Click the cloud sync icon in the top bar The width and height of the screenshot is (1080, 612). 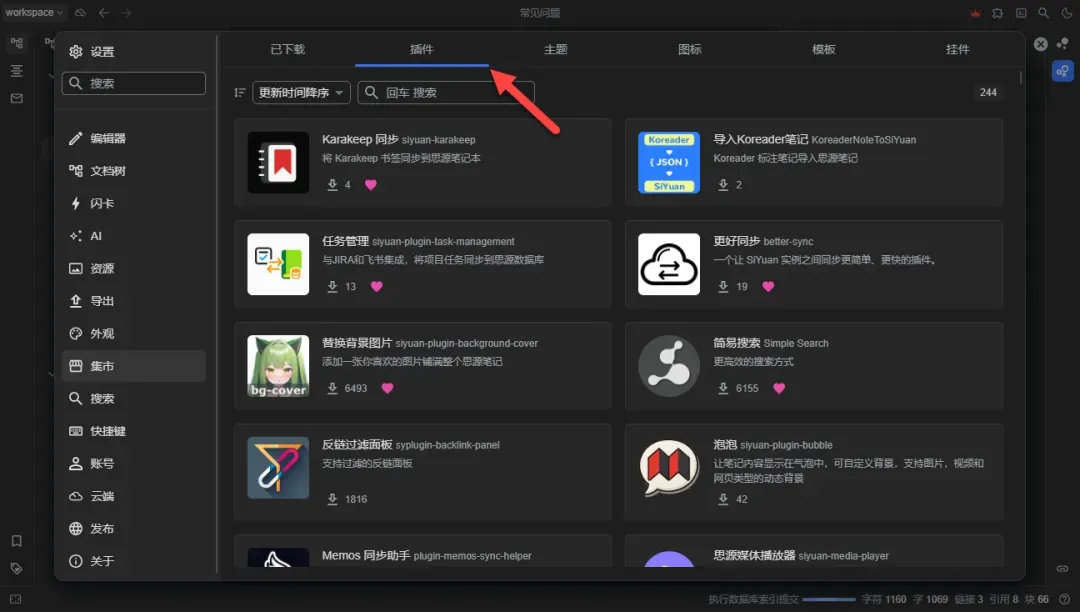(81, 12)
